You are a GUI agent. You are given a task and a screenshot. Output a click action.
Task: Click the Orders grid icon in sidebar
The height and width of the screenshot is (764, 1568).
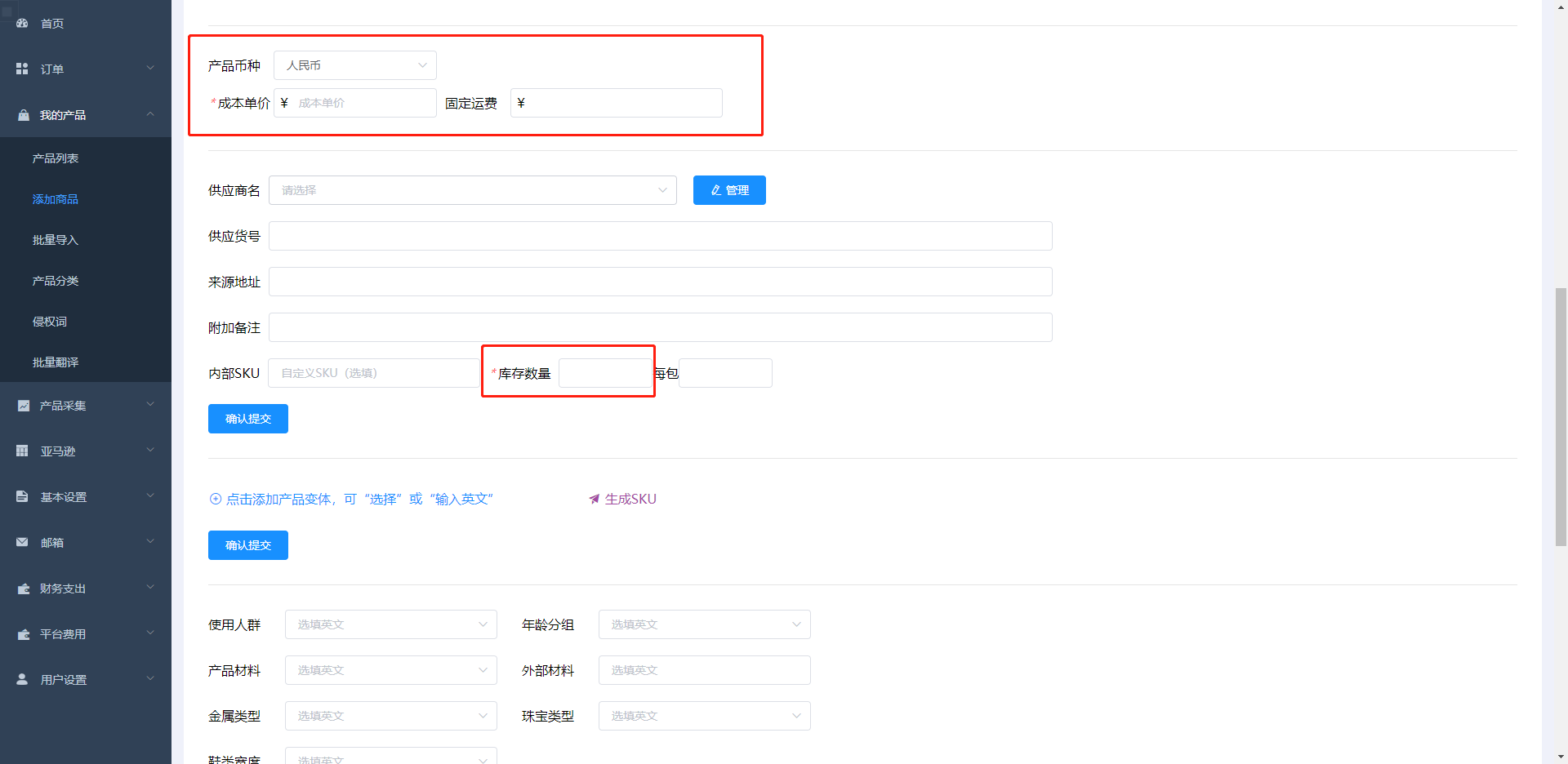22,69
